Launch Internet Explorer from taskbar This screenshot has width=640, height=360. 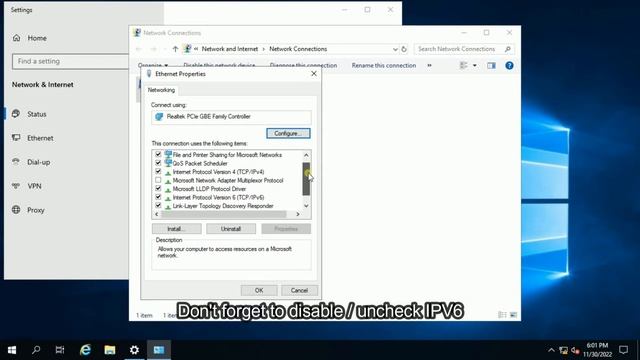[85, 350]
